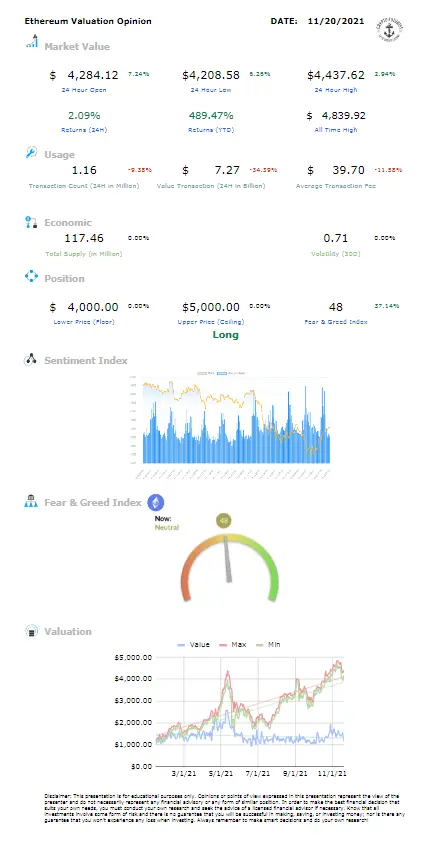447x852 pixels.
Task: Click the Position section icon
Action: tap(32, 277)
